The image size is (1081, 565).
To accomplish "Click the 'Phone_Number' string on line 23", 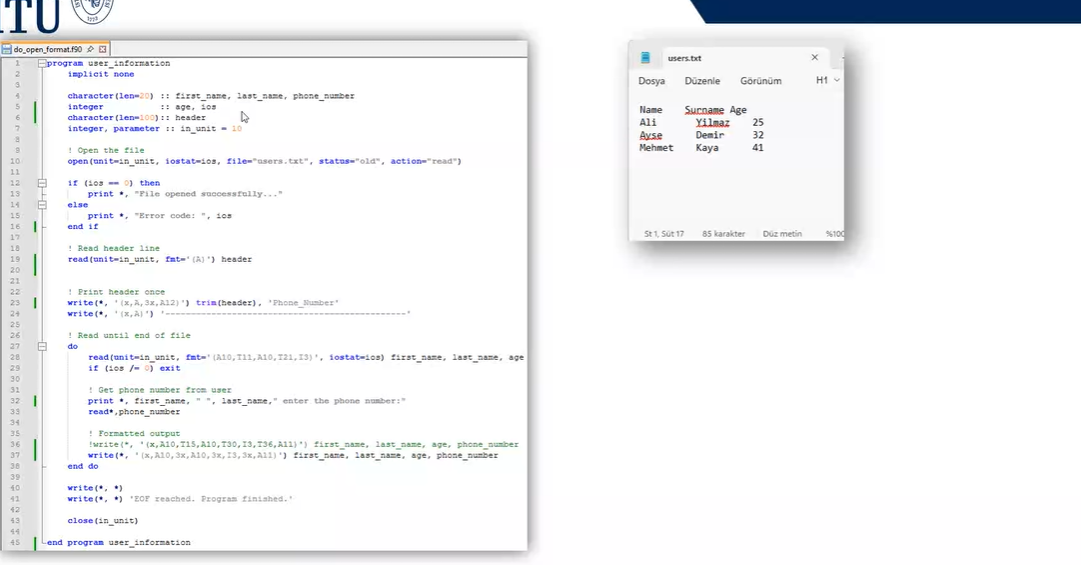I will 303,302.
